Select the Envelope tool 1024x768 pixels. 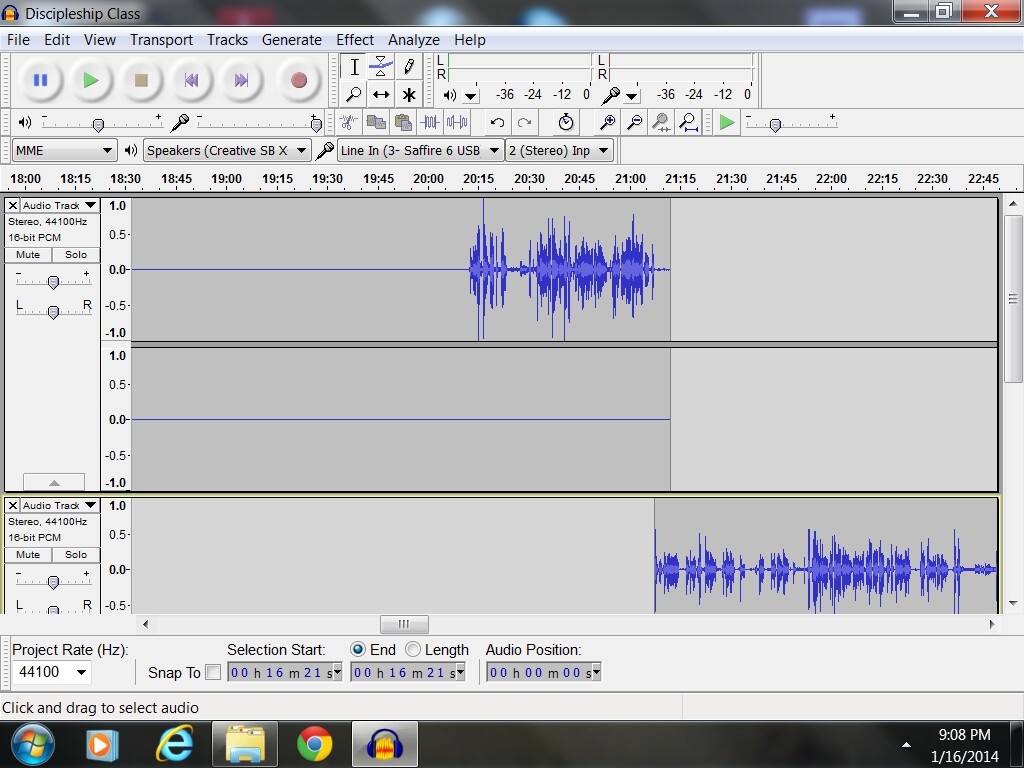pos(381,66)
